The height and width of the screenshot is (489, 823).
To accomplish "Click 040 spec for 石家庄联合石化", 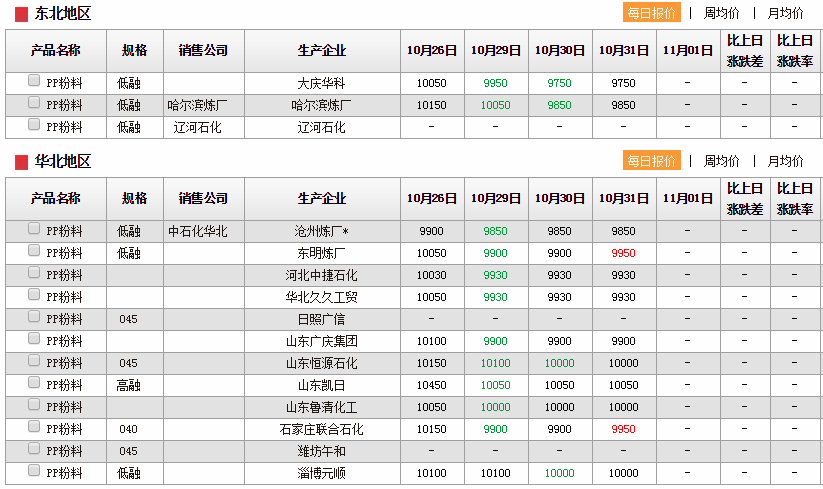I will pyautogui.click(x=128, y=430).
